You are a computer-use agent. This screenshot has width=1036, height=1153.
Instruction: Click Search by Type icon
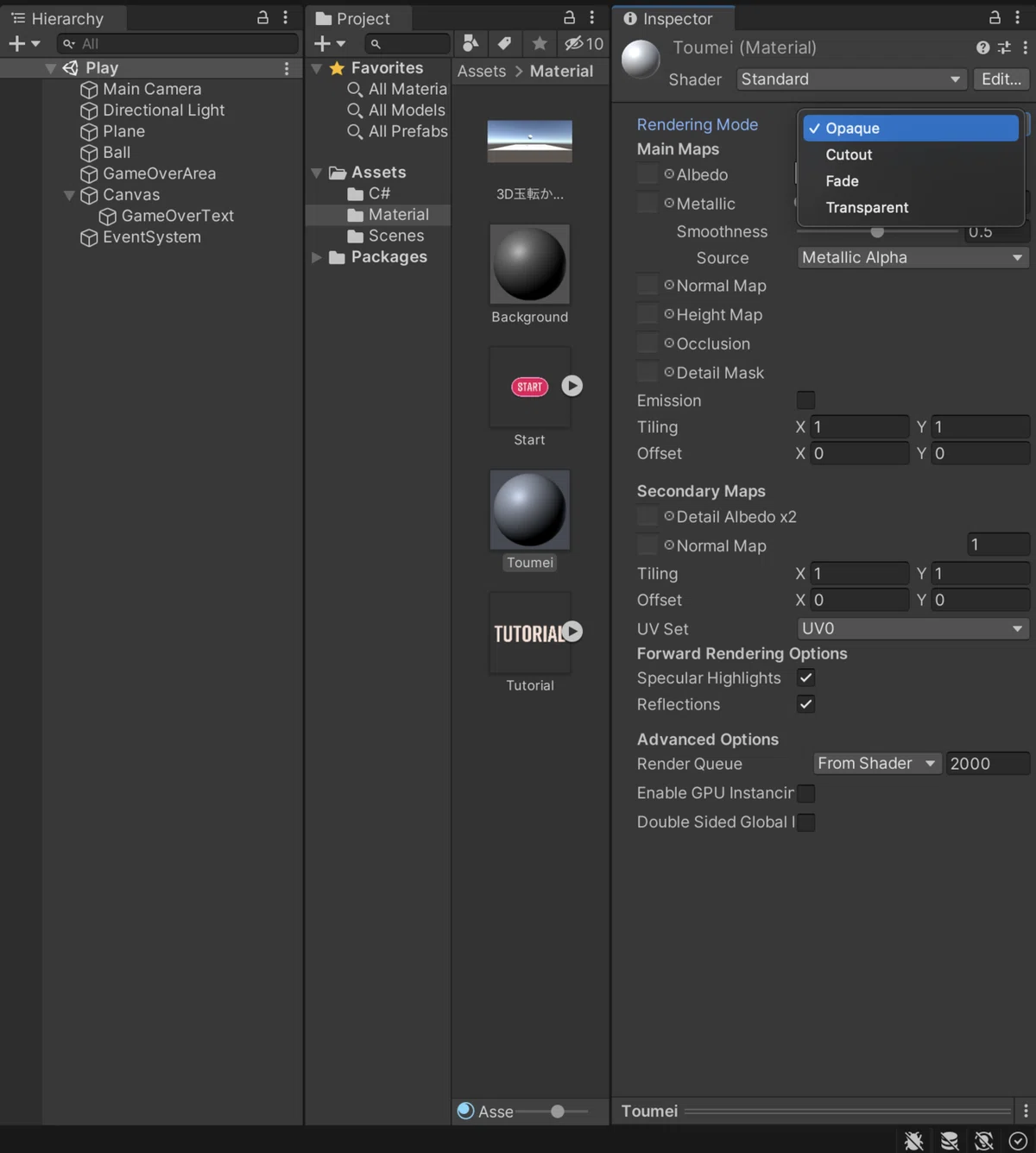(x=471, y=43)
